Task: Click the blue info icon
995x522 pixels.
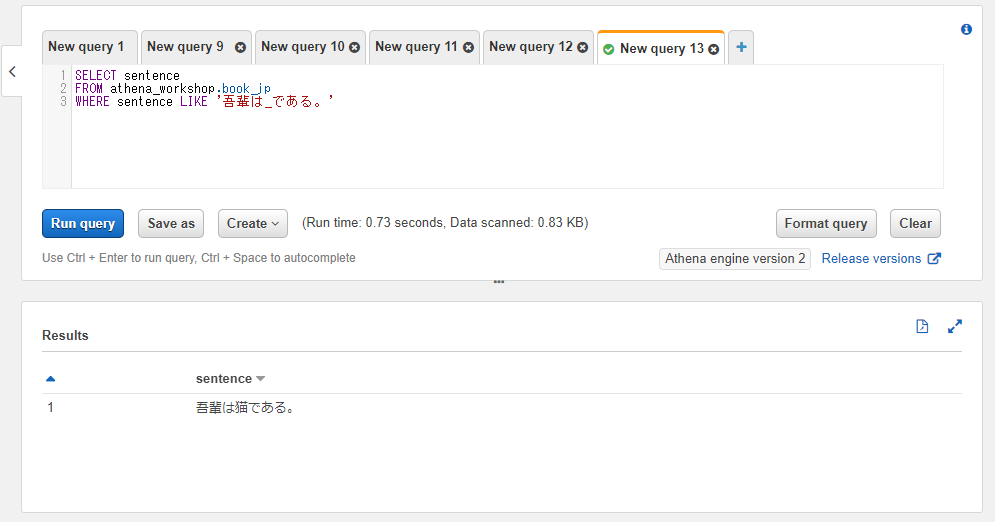Action: click(x=966, y=29)
